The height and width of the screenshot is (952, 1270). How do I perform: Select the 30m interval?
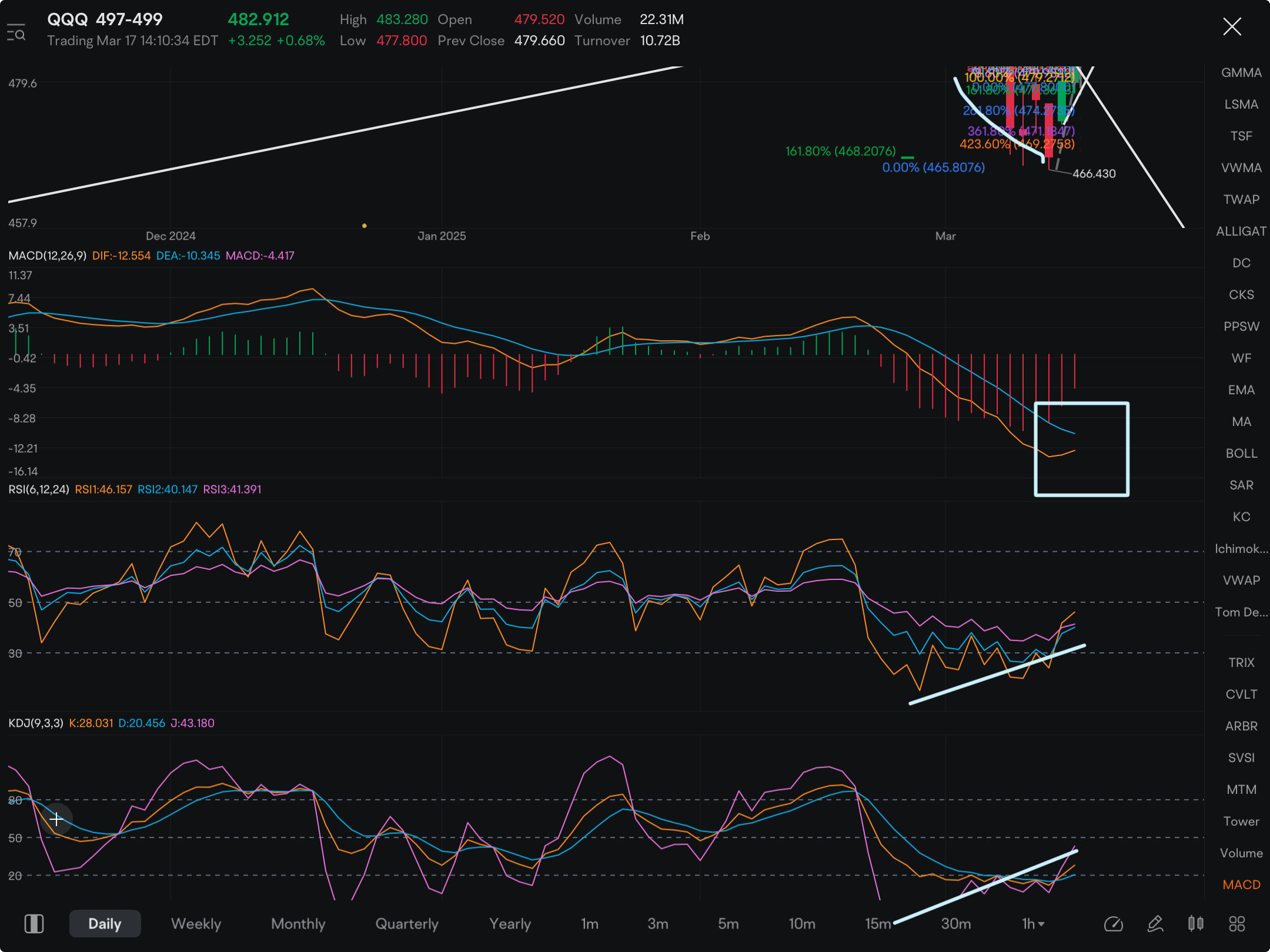coord(956,924)
